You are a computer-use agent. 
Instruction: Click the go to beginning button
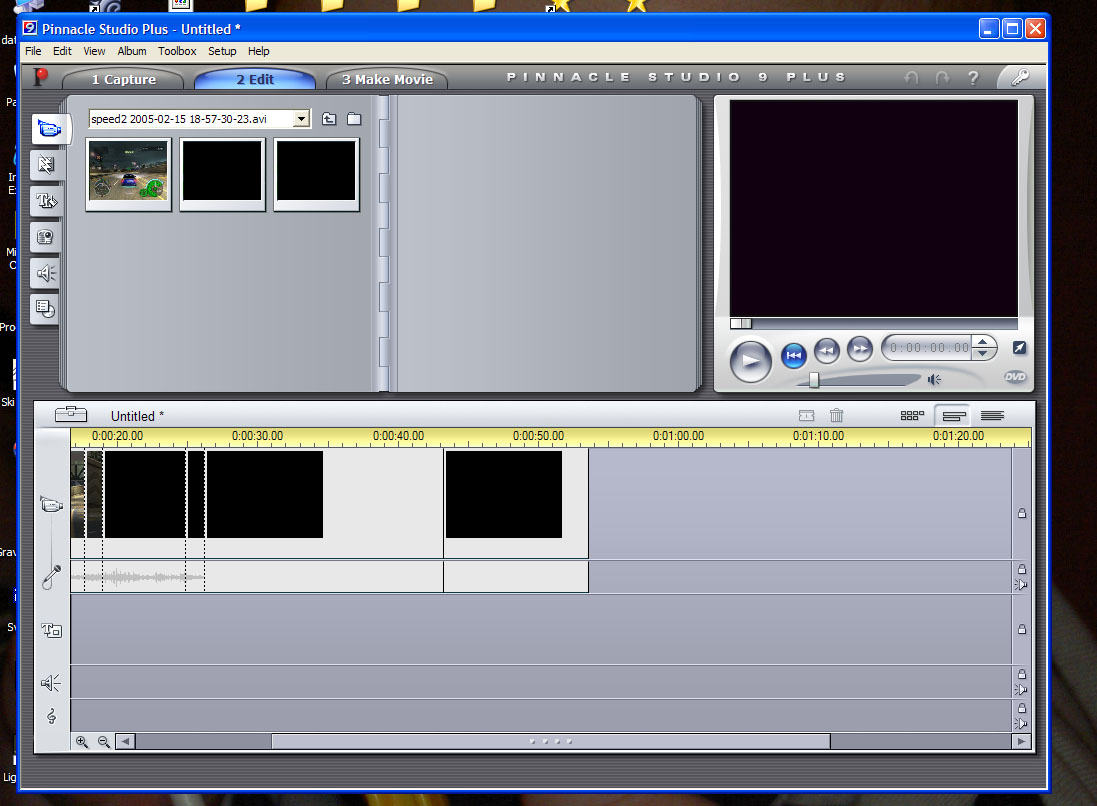[793, 355]
